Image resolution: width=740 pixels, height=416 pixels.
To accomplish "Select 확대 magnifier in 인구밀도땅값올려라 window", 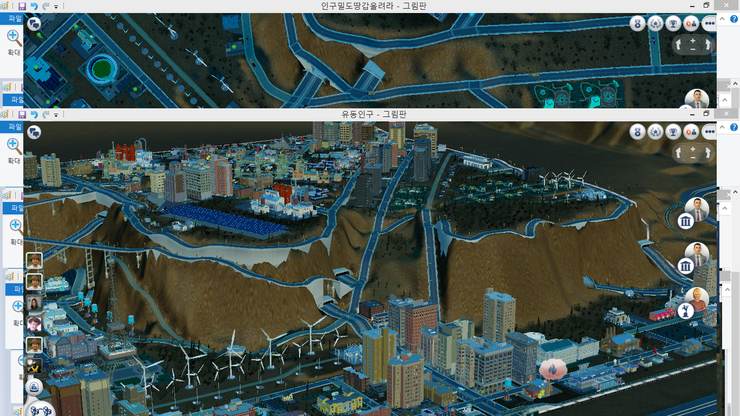I will click(13, 37).
